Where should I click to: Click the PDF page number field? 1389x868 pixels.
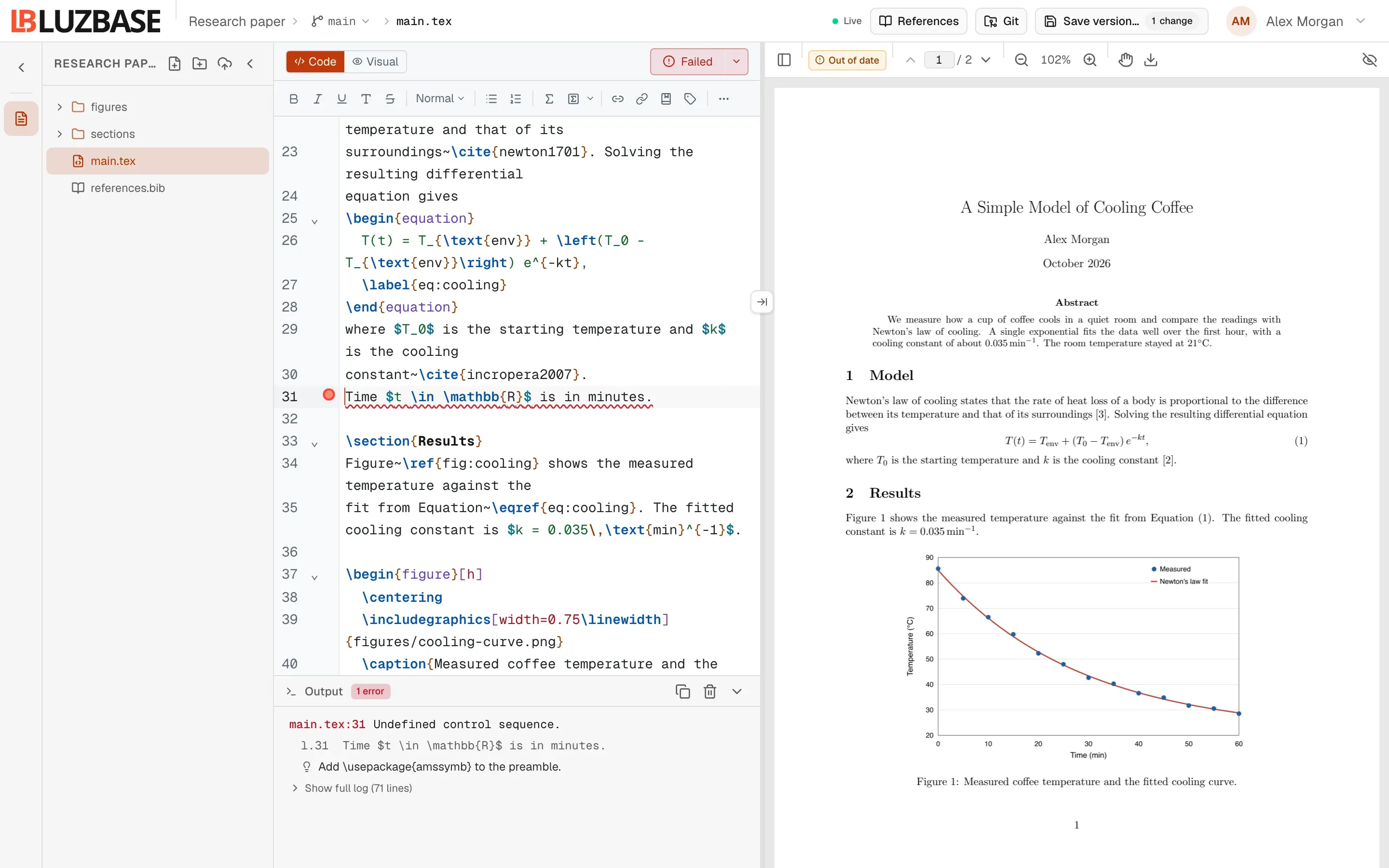coord(939,60)
